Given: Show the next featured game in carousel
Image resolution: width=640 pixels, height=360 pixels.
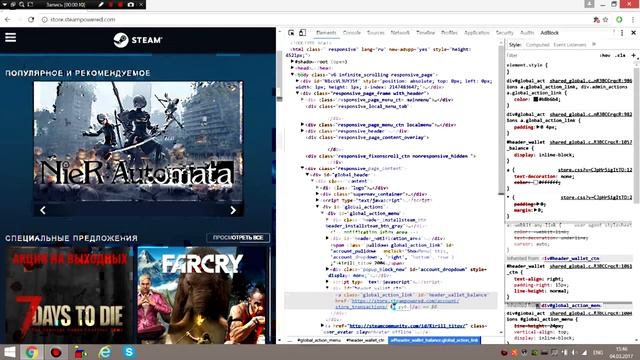Looking at the screenshot, I should [233, 210].
